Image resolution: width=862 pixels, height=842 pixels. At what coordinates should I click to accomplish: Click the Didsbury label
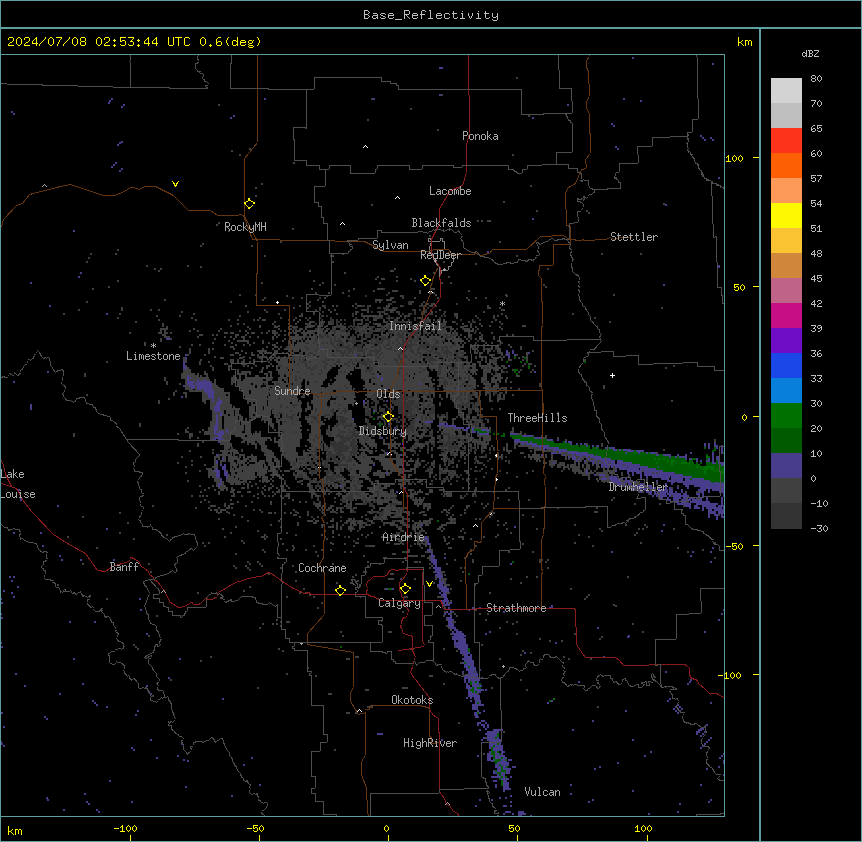click(x=382, y=431)
